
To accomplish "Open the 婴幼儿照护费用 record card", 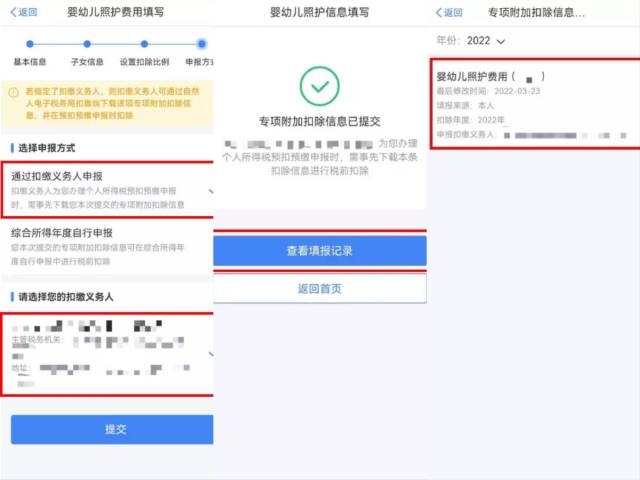I will click(x=536, y=104).
